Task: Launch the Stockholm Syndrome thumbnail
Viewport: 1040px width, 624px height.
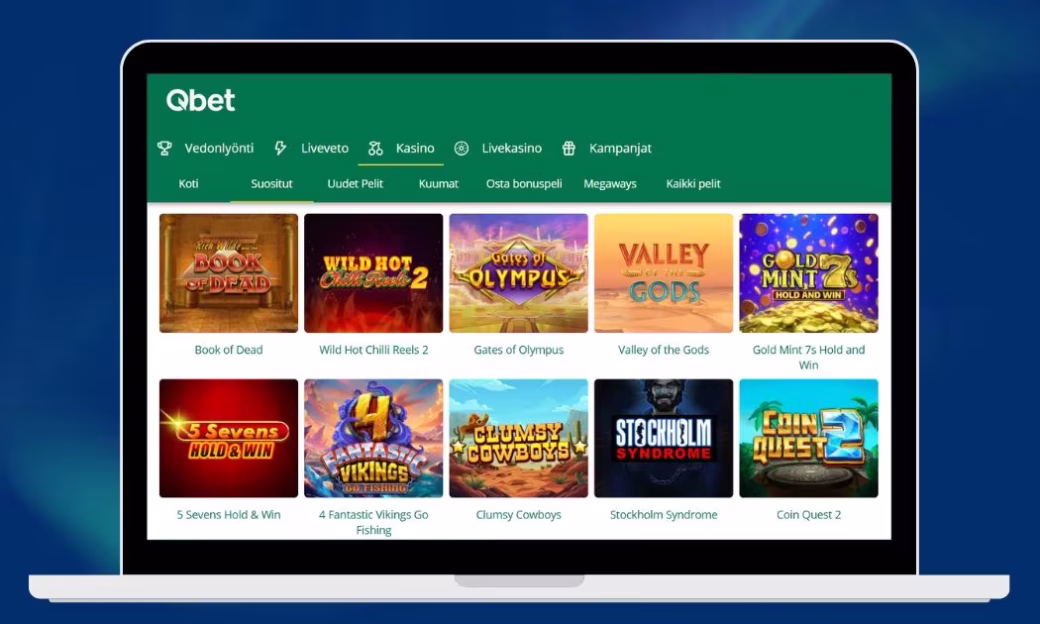Action: tap(663, 438)
